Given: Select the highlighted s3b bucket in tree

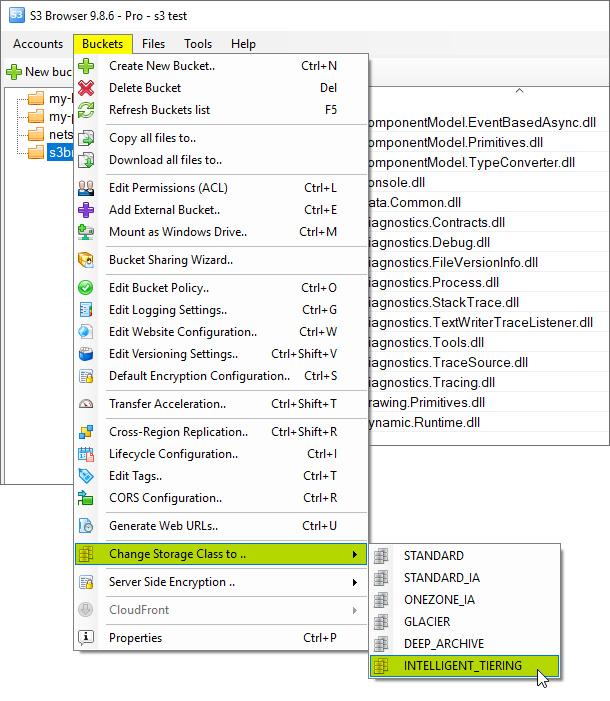Looking at the screenshot, I should (60, 152).
